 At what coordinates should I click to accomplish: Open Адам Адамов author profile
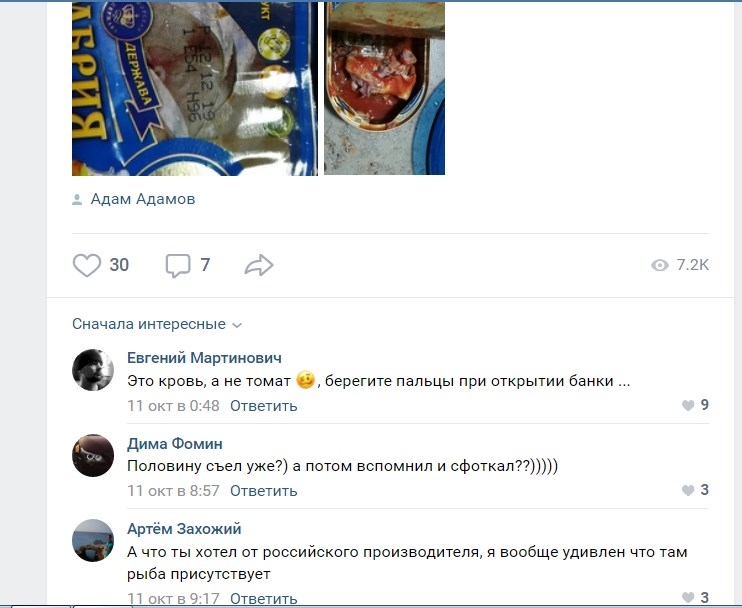click(143, 199)
